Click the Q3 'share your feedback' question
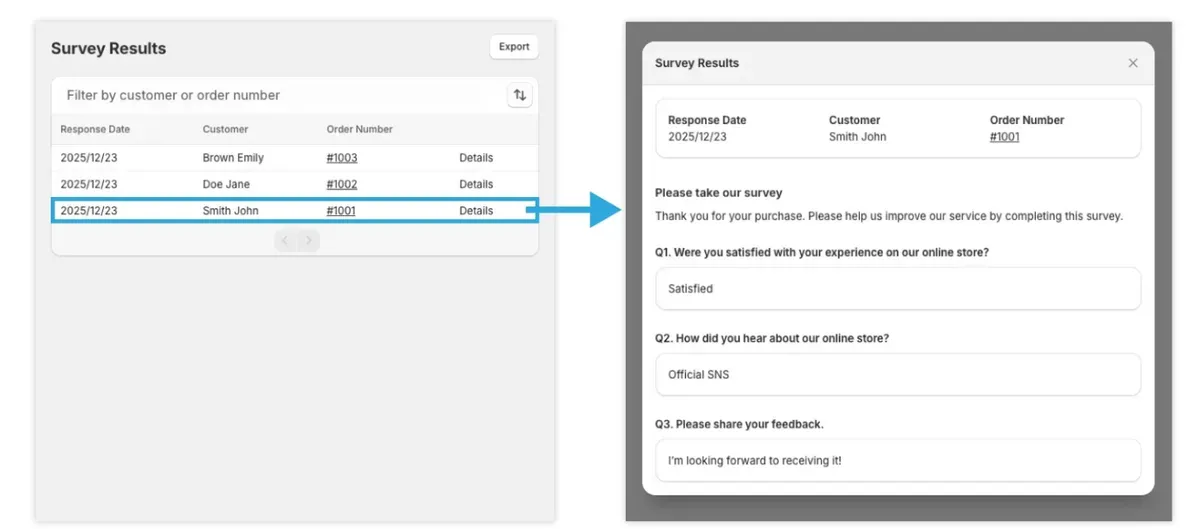Screen dimensions: 1200x529 pos(740,425)
